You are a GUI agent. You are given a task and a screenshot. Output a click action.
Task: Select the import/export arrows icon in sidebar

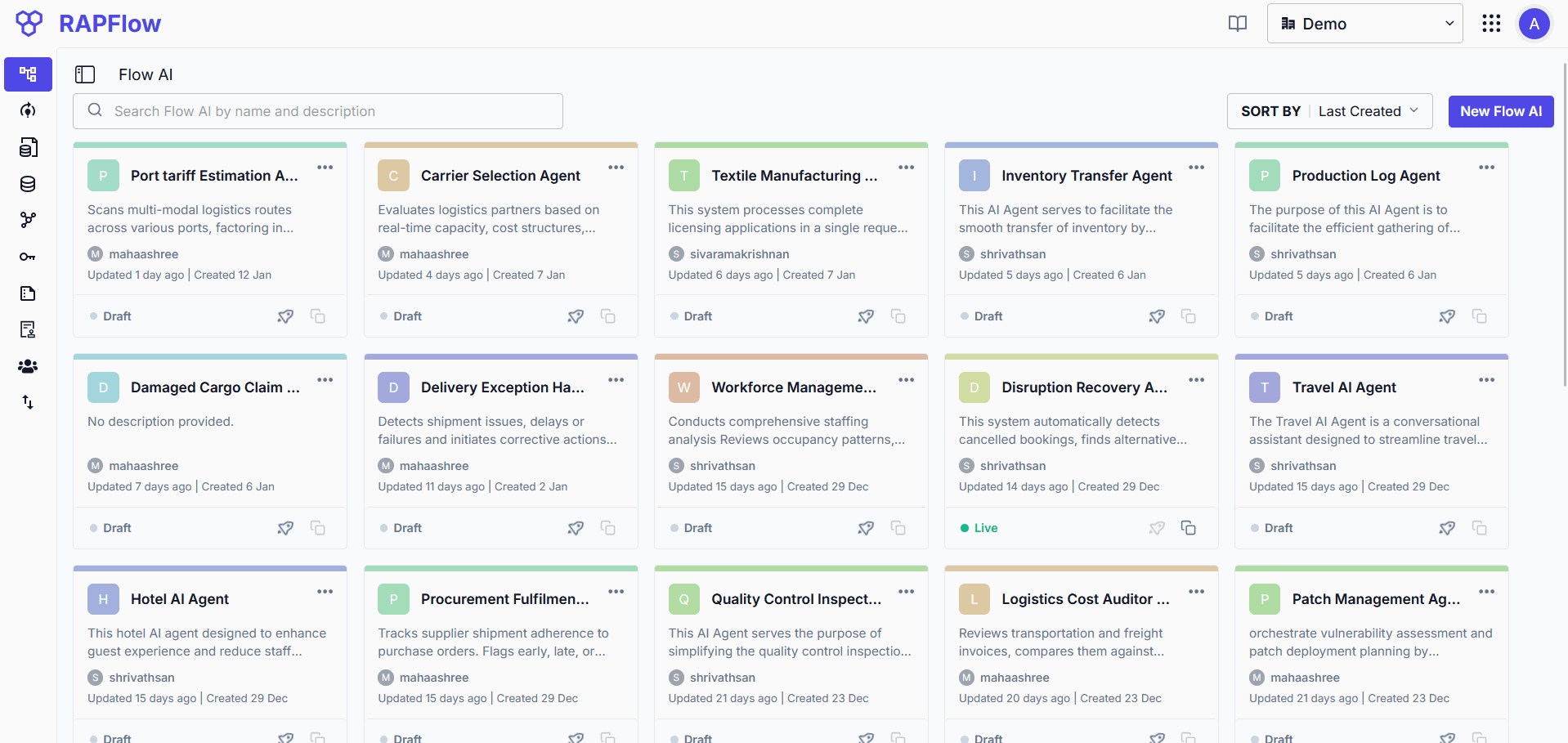click(27, 402)
